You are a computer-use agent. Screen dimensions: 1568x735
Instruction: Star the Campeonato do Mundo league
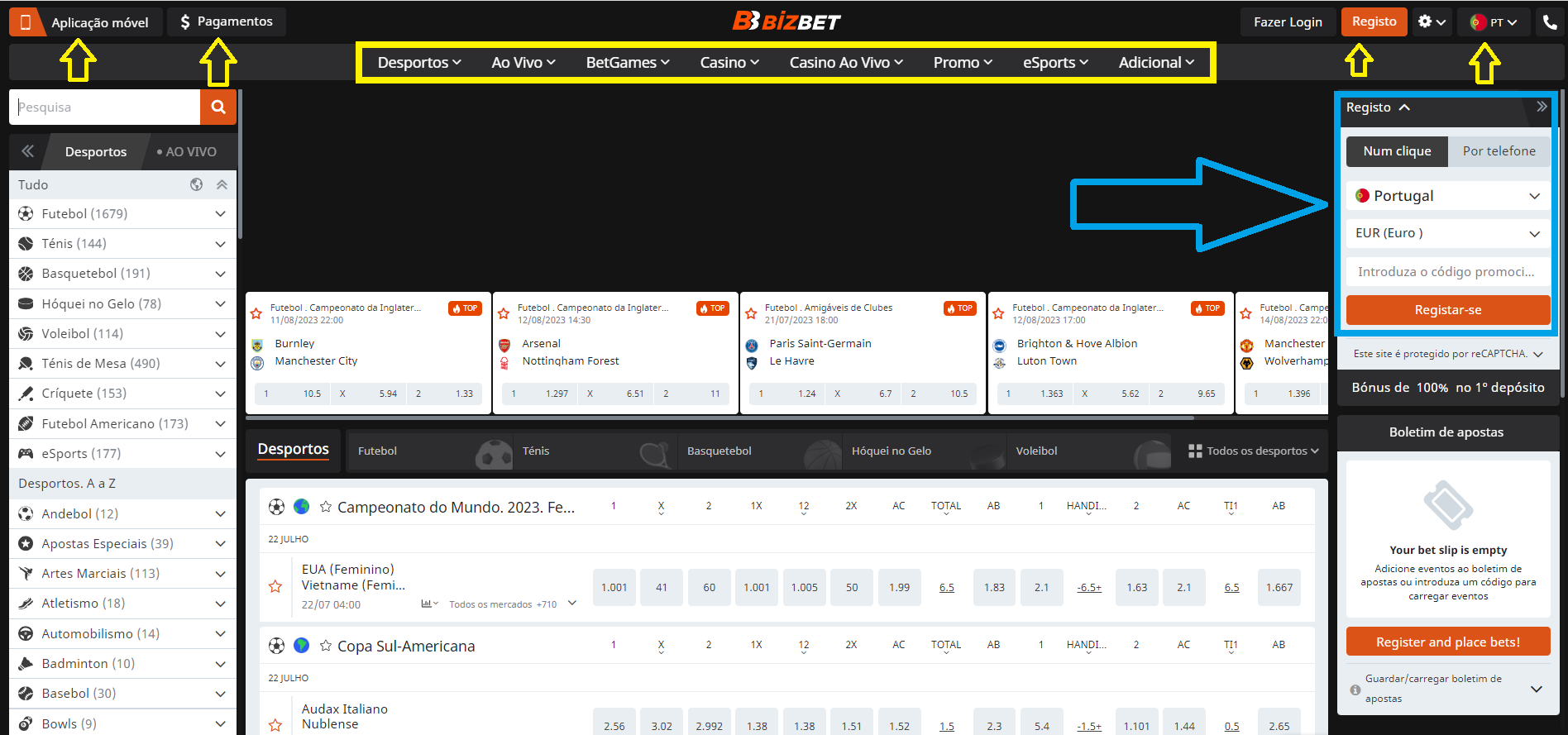click(x=326, y=507)
